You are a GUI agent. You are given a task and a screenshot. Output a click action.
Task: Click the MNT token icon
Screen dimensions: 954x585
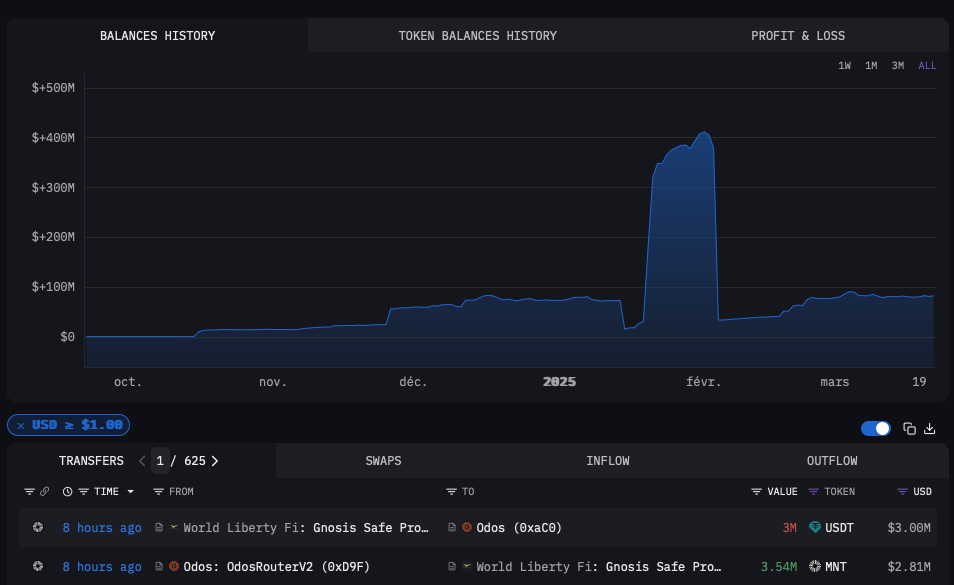click(815, 566)
